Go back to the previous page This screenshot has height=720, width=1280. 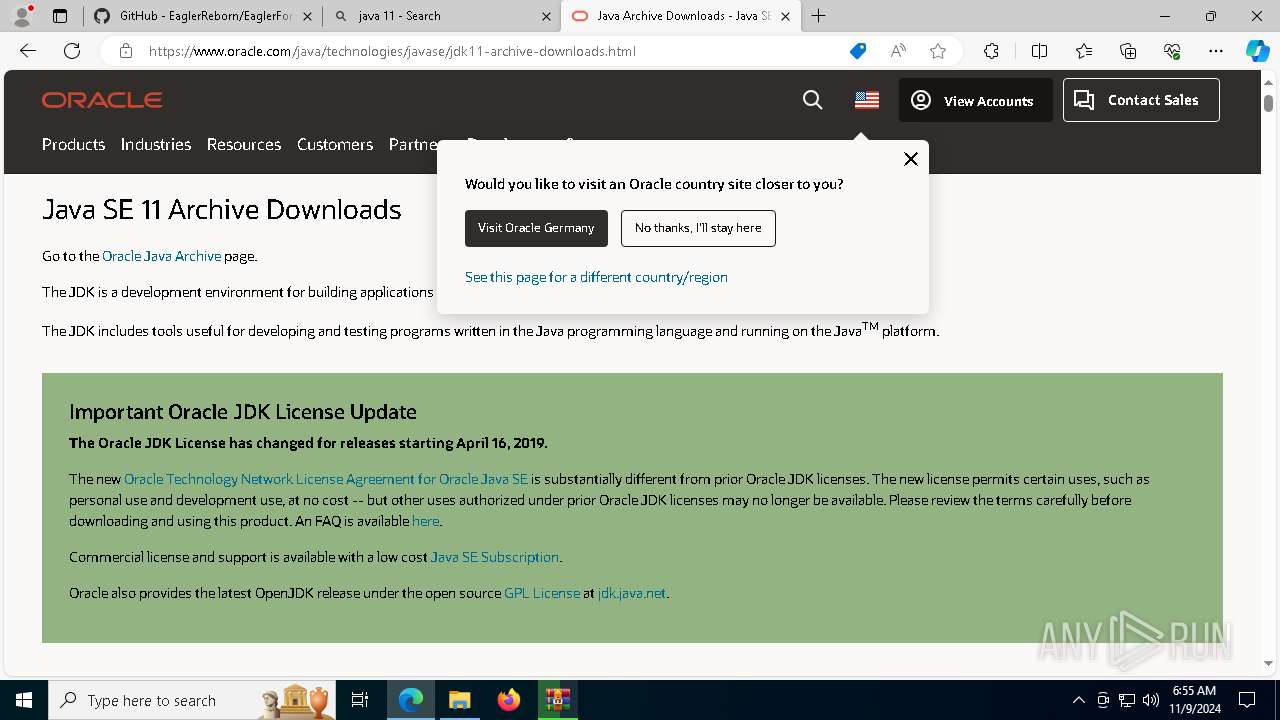(28, 51)
